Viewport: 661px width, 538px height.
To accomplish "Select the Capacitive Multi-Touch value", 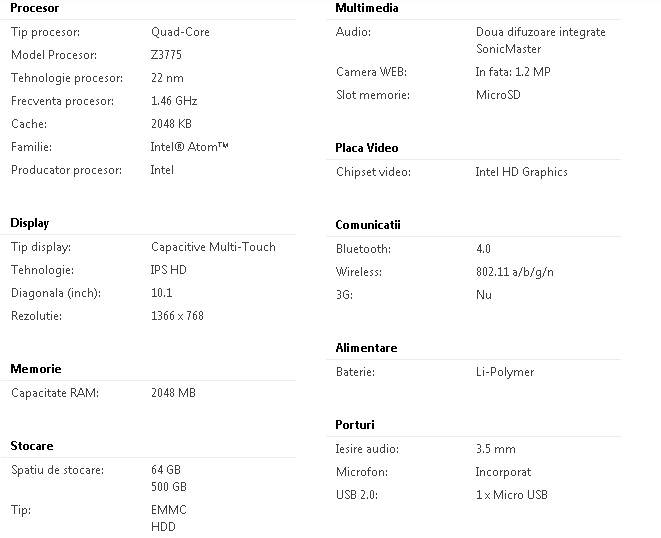I will 213,247.
